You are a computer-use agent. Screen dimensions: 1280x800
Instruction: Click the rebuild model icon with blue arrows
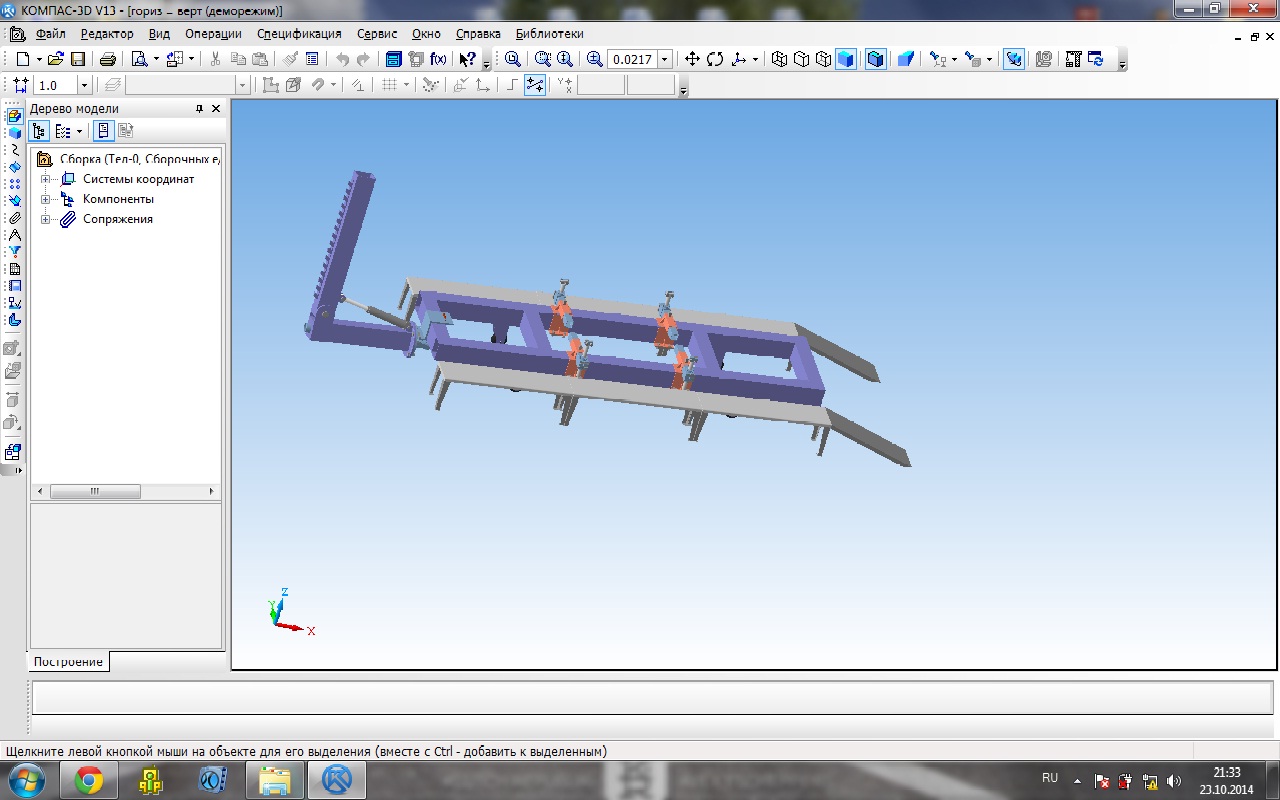[1097, 59]
